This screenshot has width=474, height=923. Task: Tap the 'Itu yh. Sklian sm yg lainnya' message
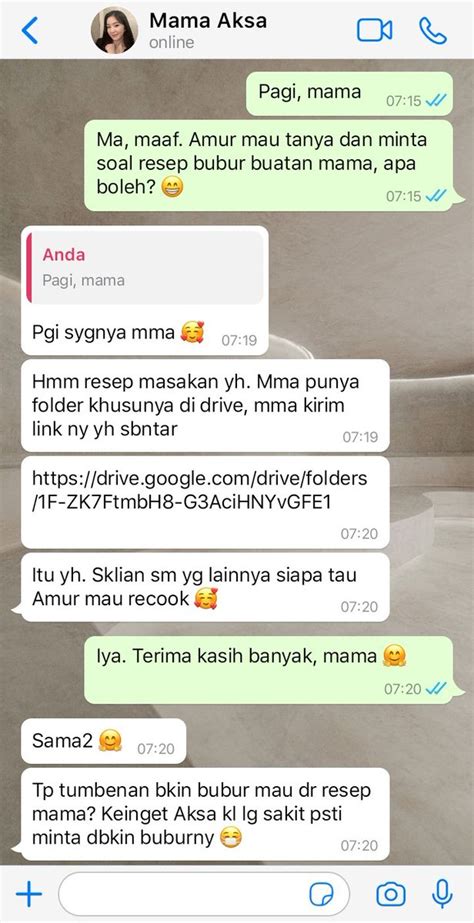pyautogui.click(x=203, y=587)
